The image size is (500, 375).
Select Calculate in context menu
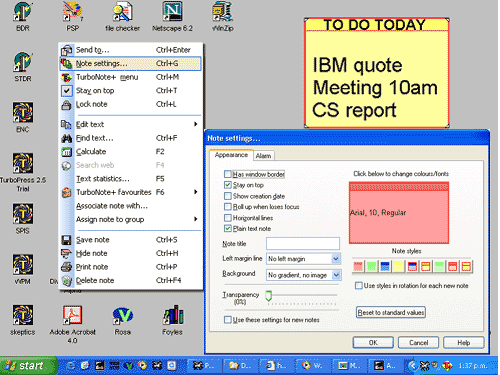click(x=131, y=152)
